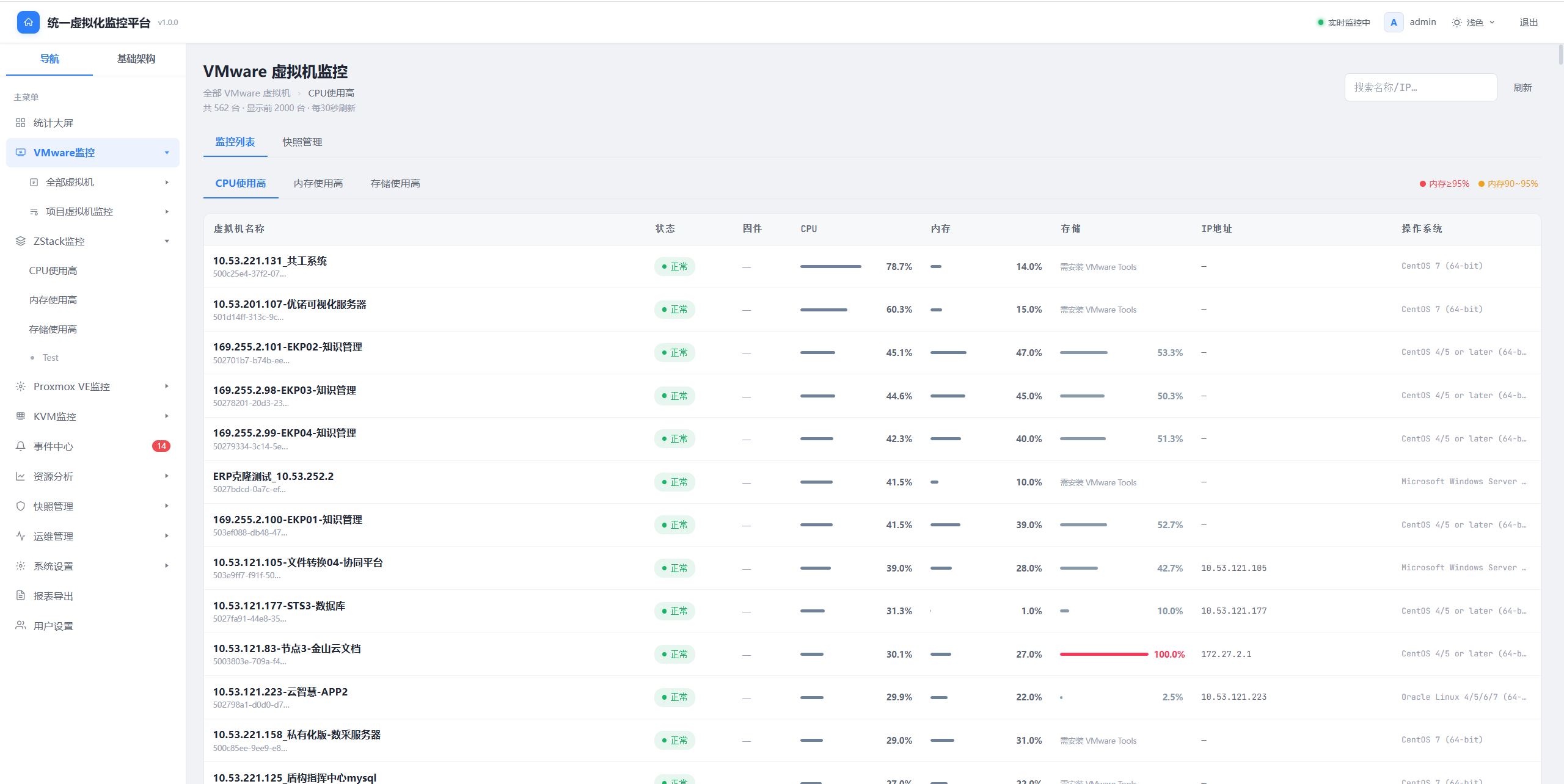Click the 系统设置 gear icon
The image size is (1564, 784).
(21, 566)
